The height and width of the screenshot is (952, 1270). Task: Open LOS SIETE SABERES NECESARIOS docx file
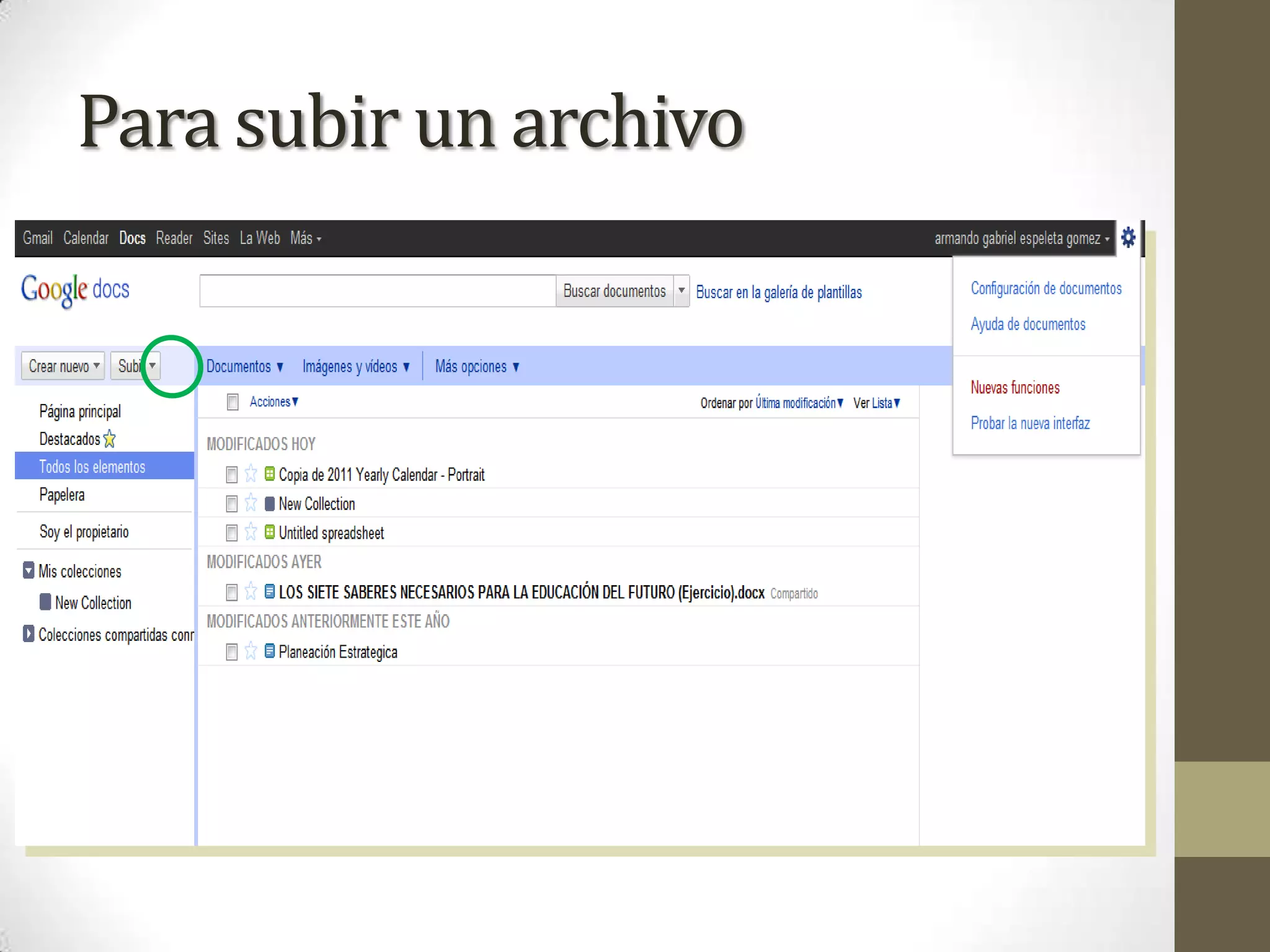click(522, 593)
